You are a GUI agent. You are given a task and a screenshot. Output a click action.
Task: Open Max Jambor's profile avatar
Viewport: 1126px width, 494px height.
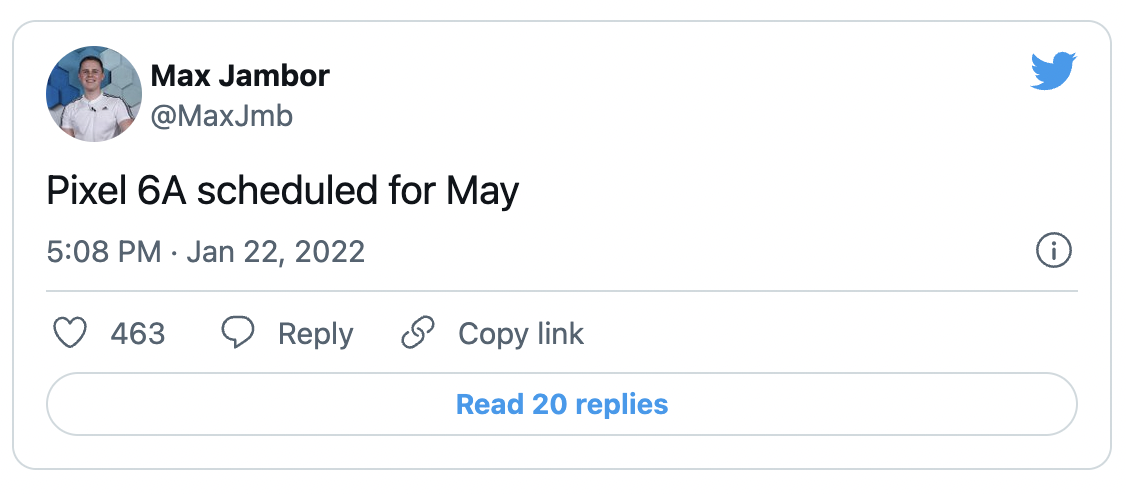click(90, 91)
